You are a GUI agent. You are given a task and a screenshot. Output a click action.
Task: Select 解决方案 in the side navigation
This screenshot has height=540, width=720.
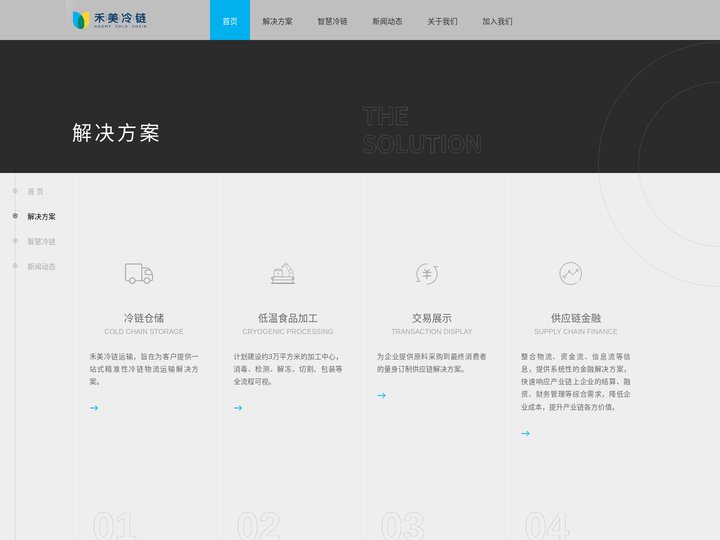pos(41,216)
